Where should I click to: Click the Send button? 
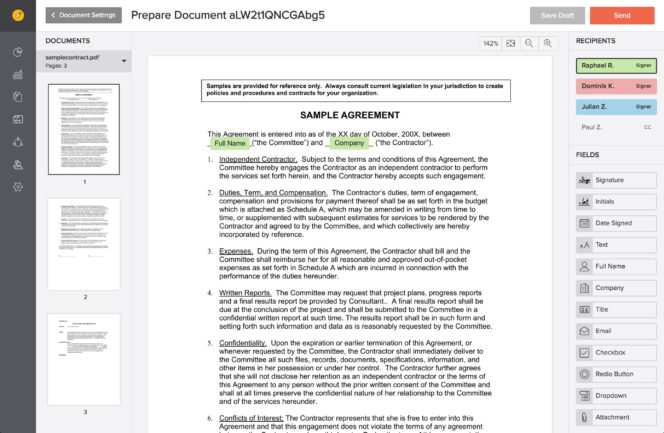[x=622, y=16]
